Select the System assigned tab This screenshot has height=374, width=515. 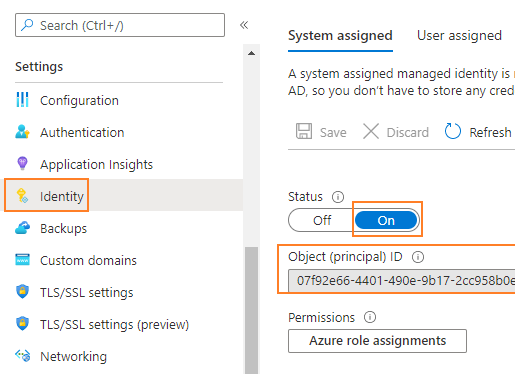tap(340, 35)
